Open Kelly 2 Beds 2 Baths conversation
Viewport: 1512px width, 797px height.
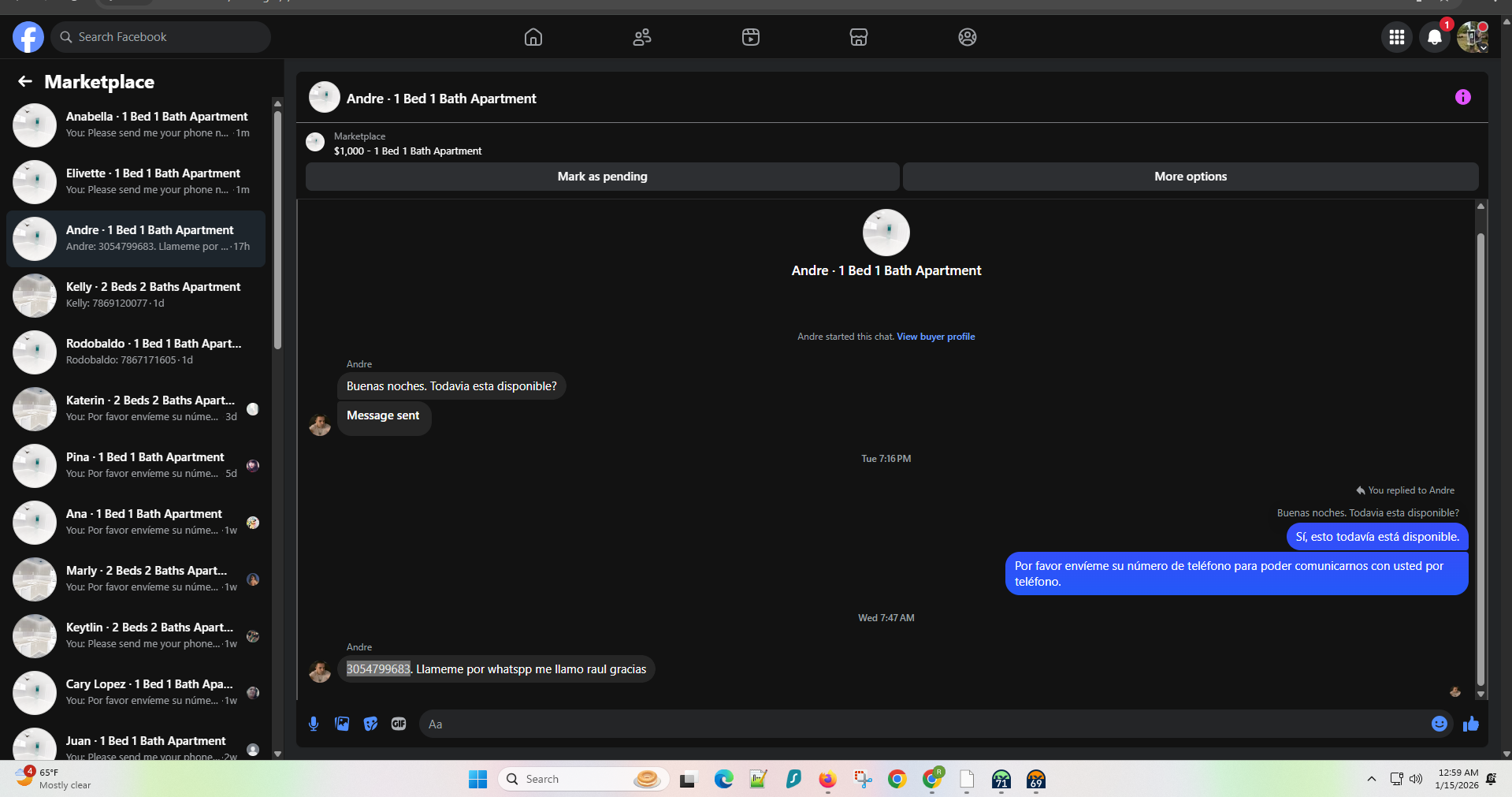(x=136, y=296)
